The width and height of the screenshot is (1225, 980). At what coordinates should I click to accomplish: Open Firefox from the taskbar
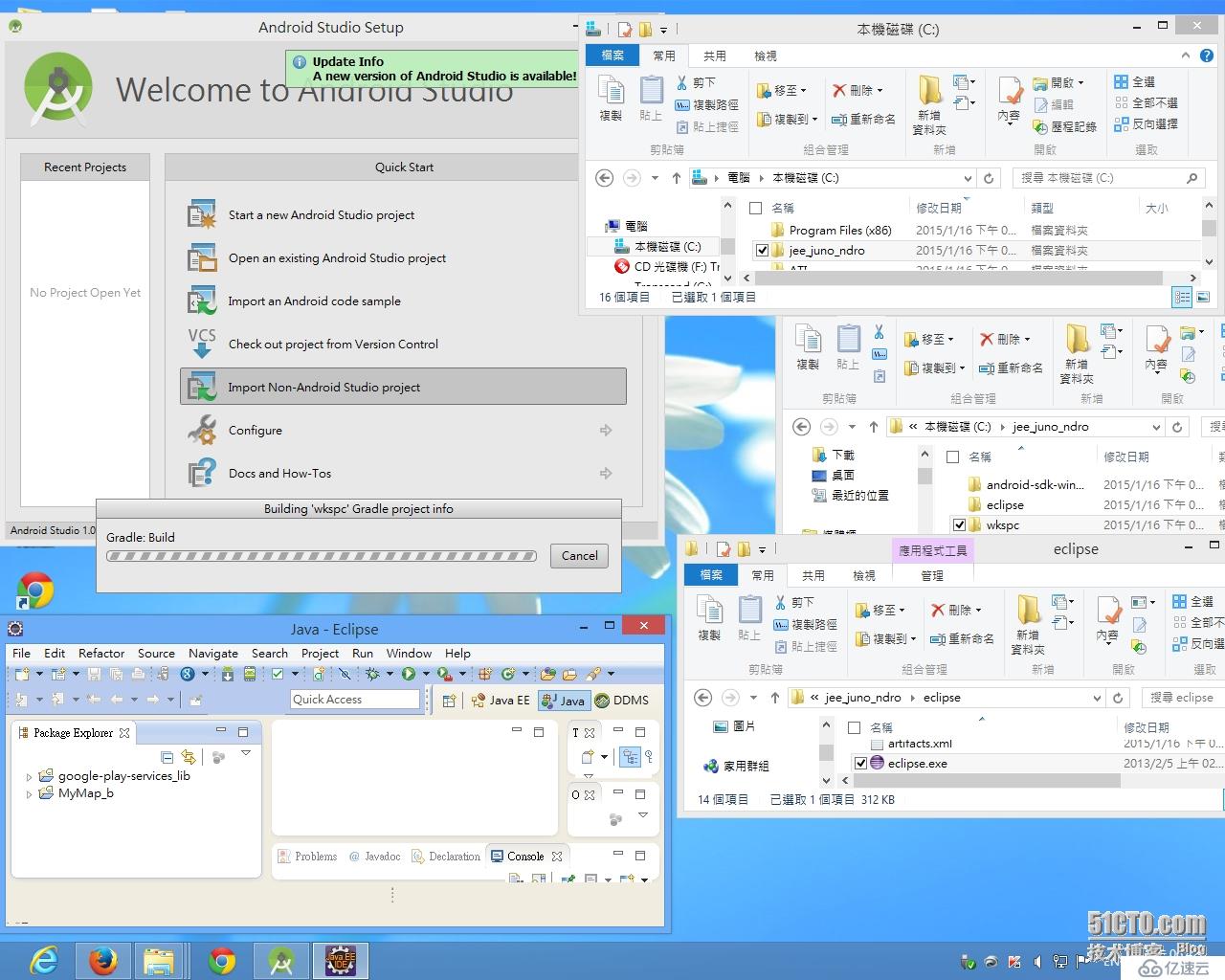coord(102,960)
